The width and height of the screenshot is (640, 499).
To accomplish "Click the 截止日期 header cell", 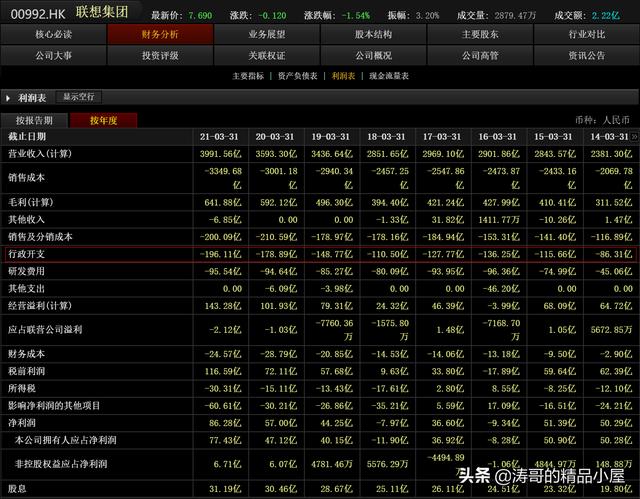I will (x=27, y=137).
